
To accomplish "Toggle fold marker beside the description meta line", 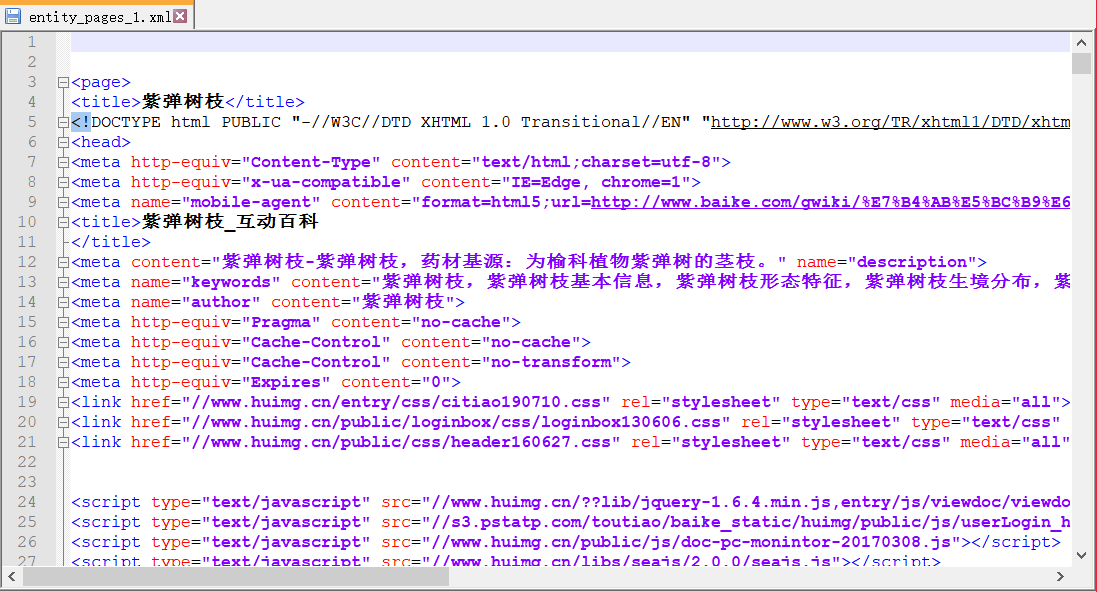I will coord(63,263).
